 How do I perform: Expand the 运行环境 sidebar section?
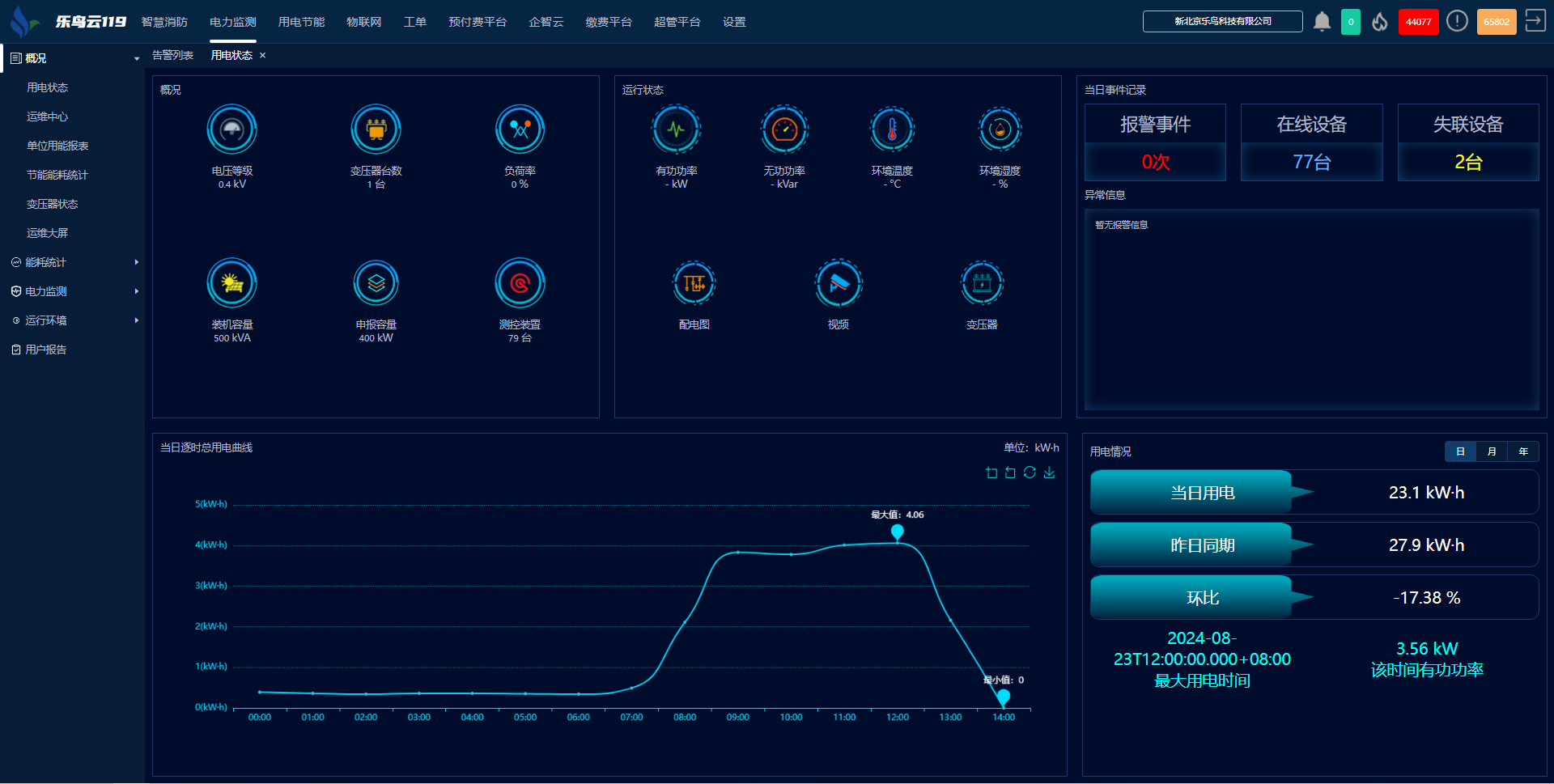pyautogui.click(x=73, y=320)
